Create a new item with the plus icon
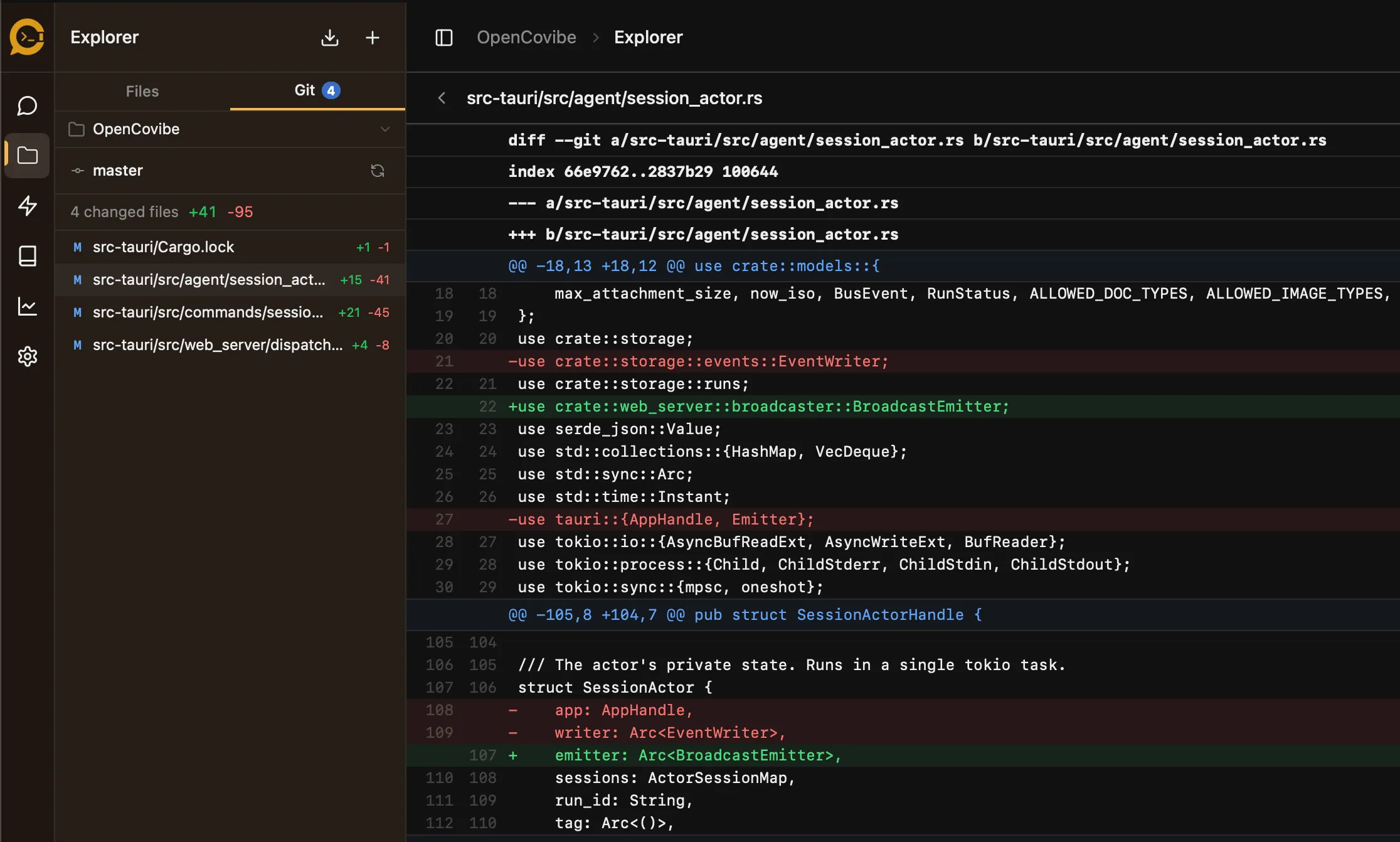Image resolution: width=1400 pixels, height=842 pixels. tap(373, 38)
